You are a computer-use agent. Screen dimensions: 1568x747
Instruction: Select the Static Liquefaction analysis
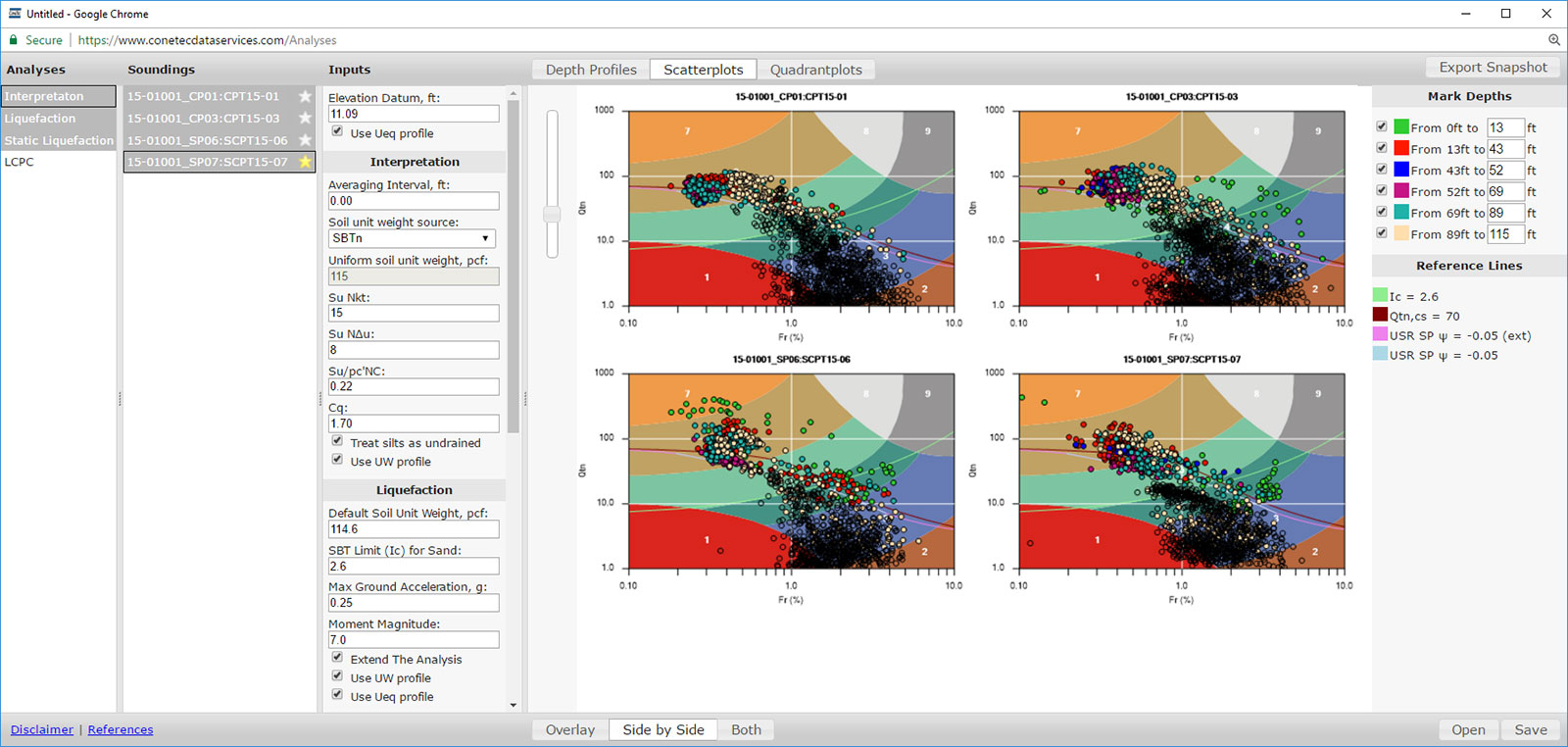(x=59, y=140)
